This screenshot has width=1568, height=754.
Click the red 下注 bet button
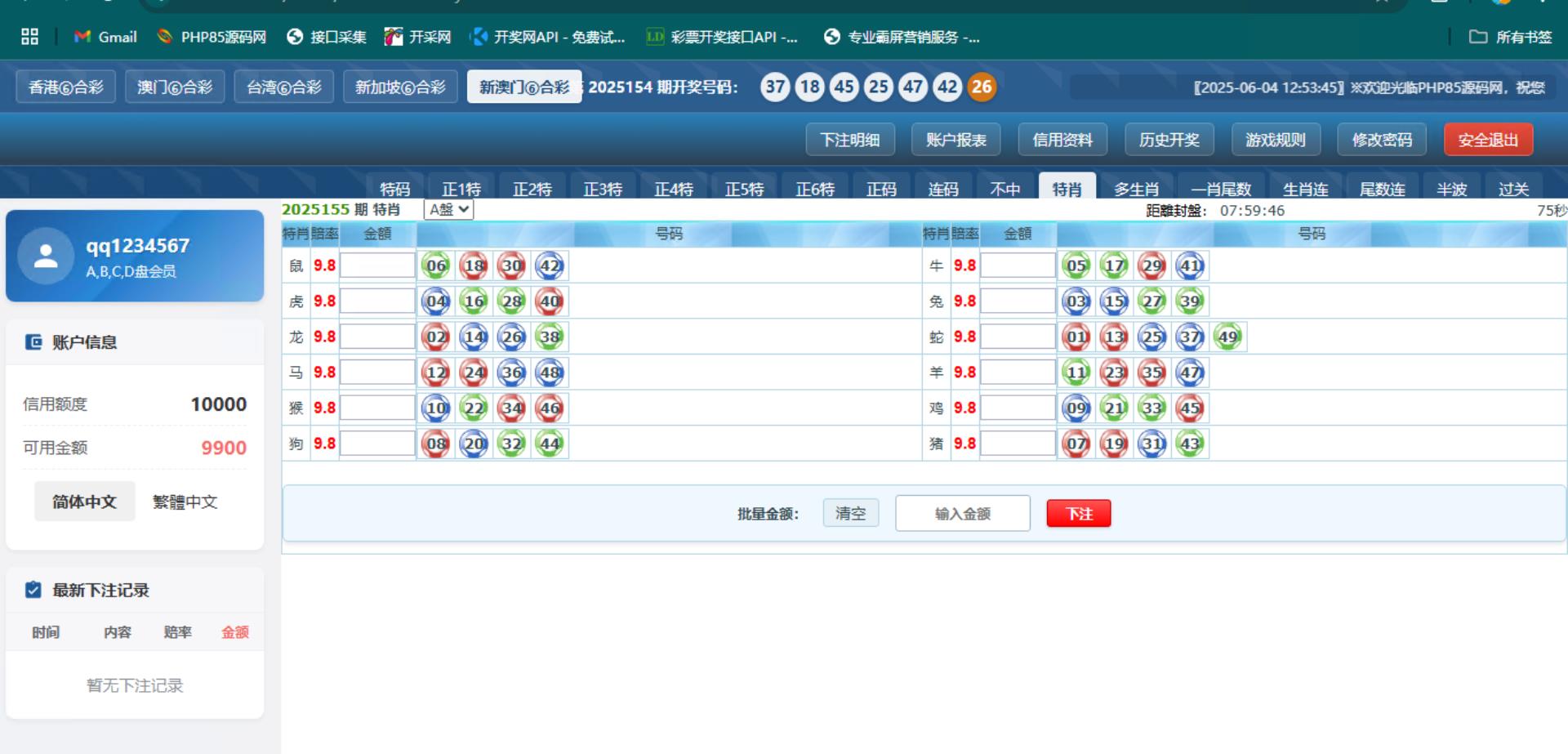(1079, 514)
